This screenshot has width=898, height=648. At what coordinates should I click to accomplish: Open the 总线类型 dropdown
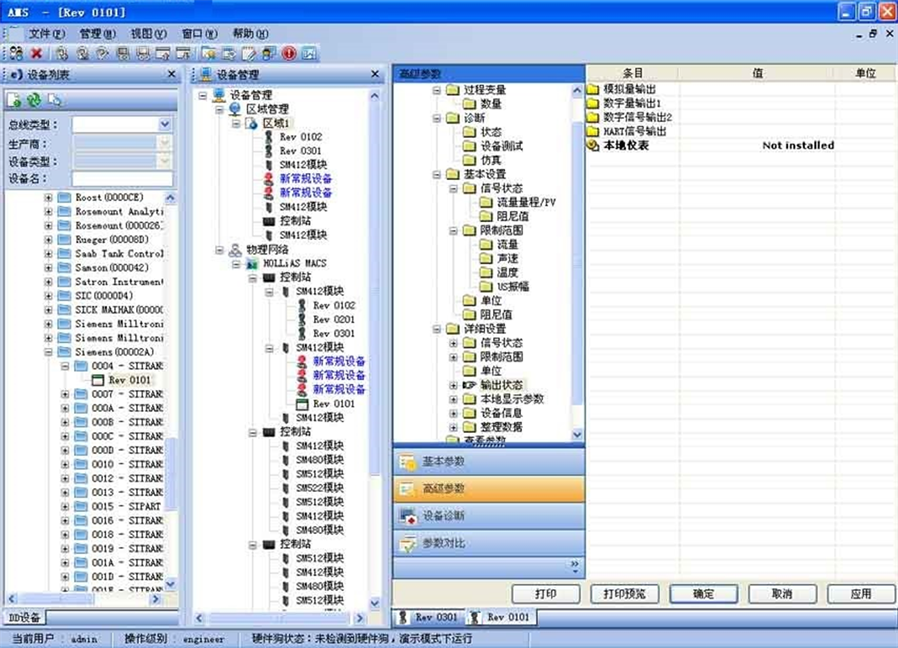point(165,124)
